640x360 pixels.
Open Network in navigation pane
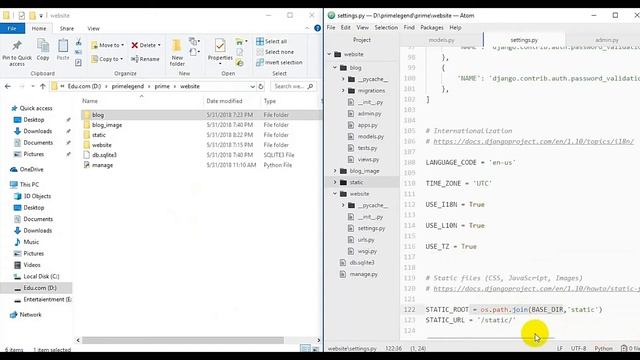pos(30,315)
